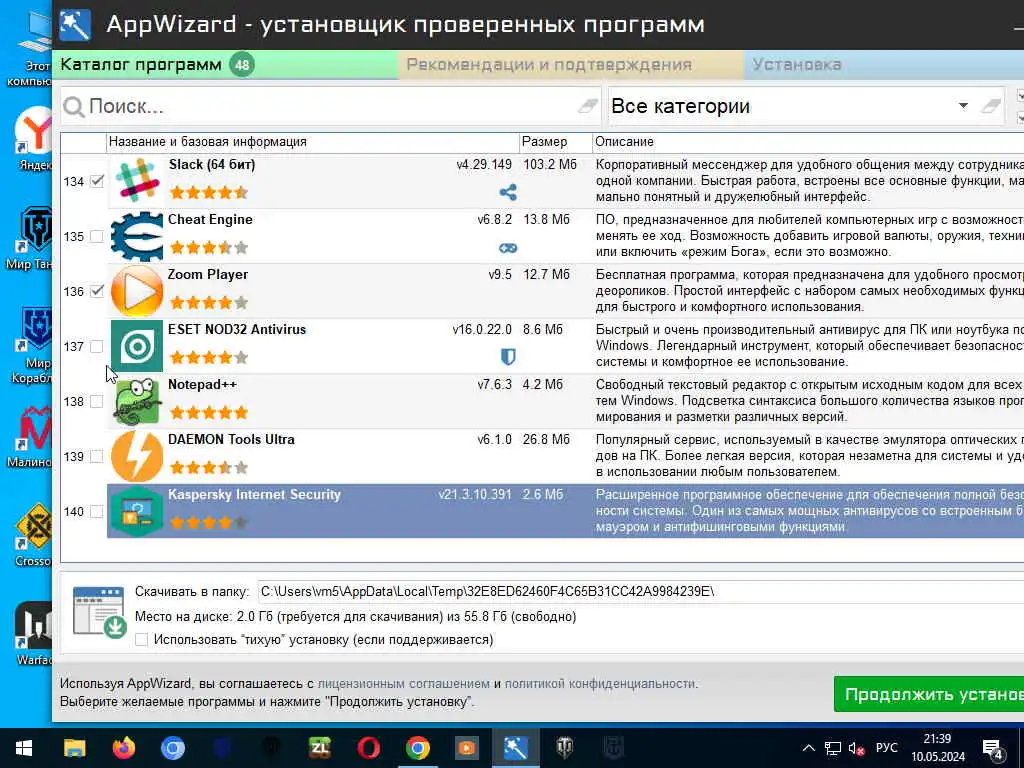Open Windows Start menu
This screenshot has width=1024, height=768.
[x=24, y=748]
